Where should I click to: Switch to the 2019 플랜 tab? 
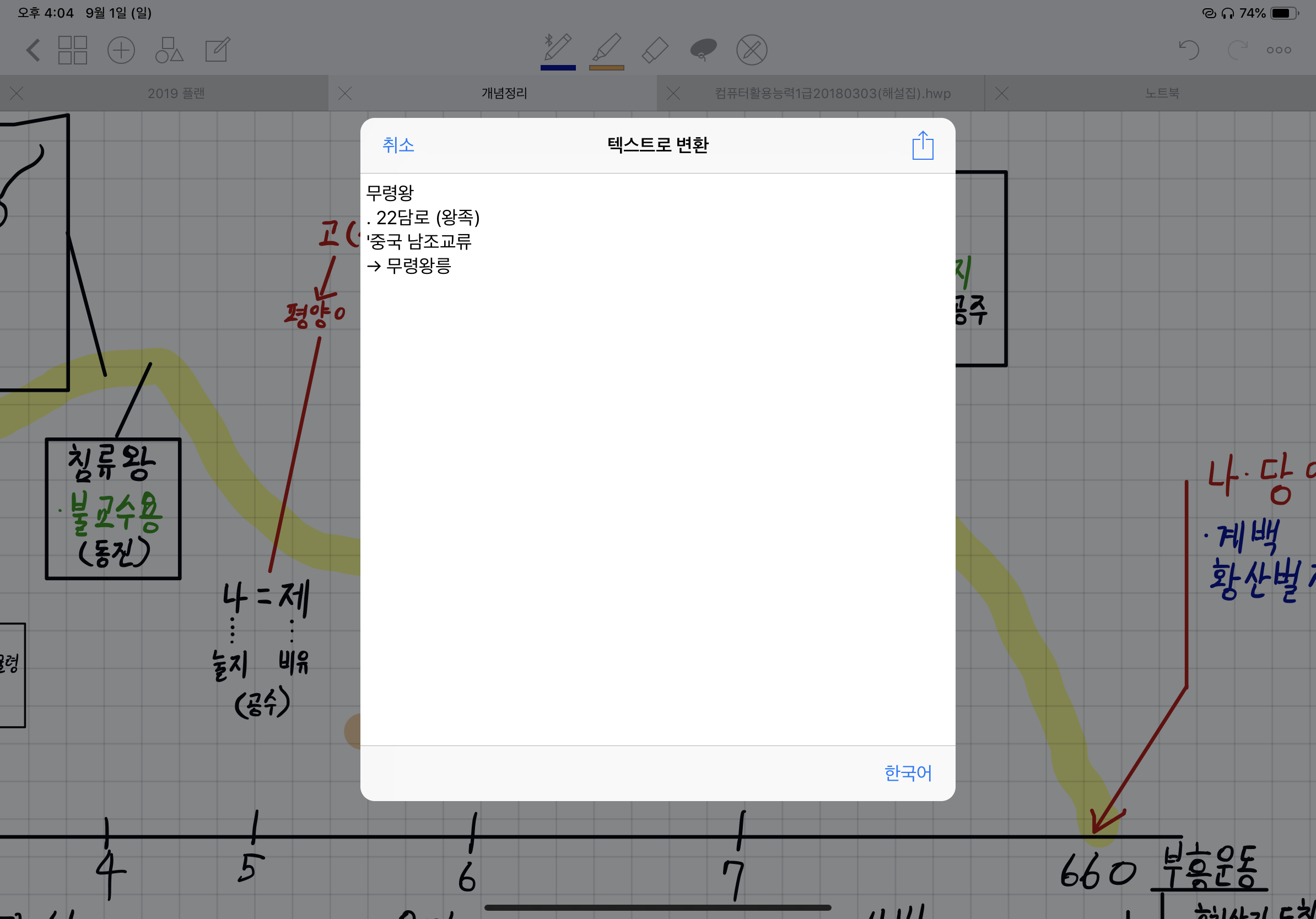coord(176,93)
